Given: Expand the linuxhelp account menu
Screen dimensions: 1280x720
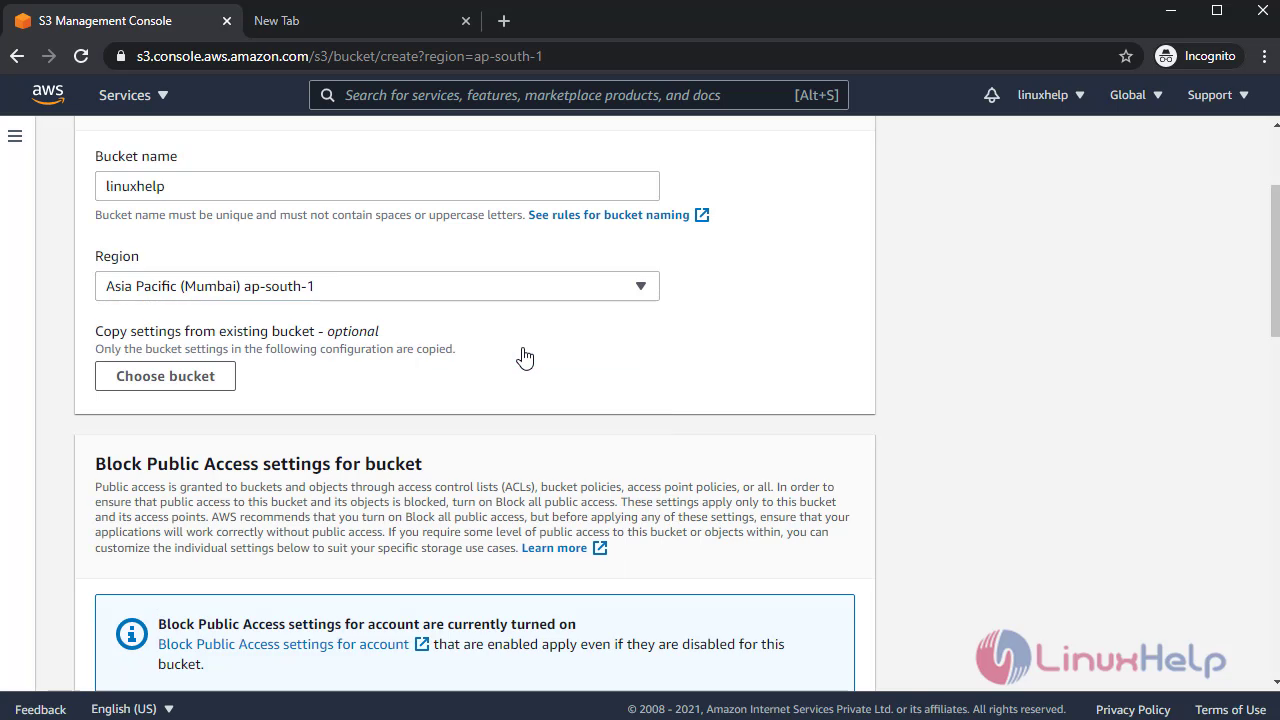Looking at the screenshot, I should (1051, 95).
